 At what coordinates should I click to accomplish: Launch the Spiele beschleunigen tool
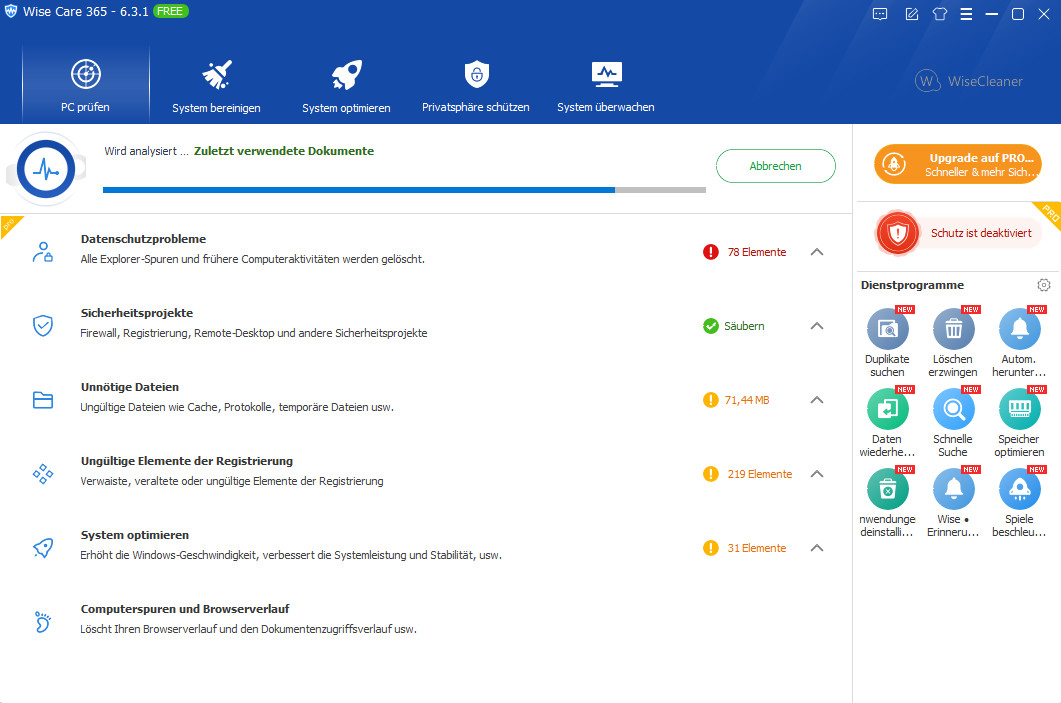point(1019,490)
